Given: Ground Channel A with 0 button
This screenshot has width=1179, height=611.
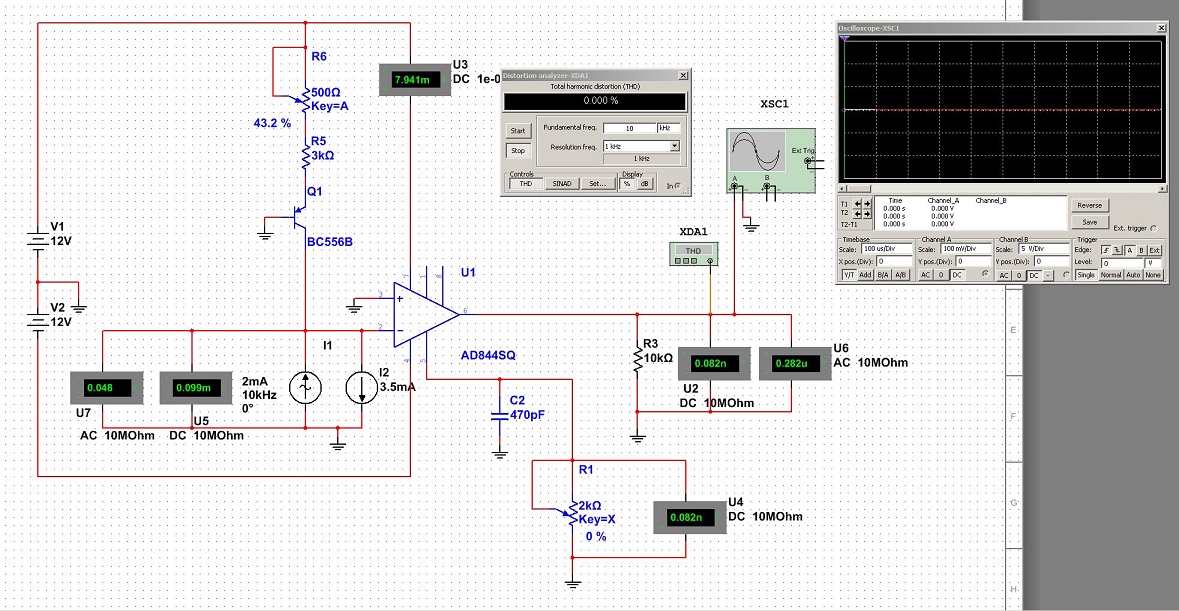Looking at the screenshot, I should tap(941, 275).
